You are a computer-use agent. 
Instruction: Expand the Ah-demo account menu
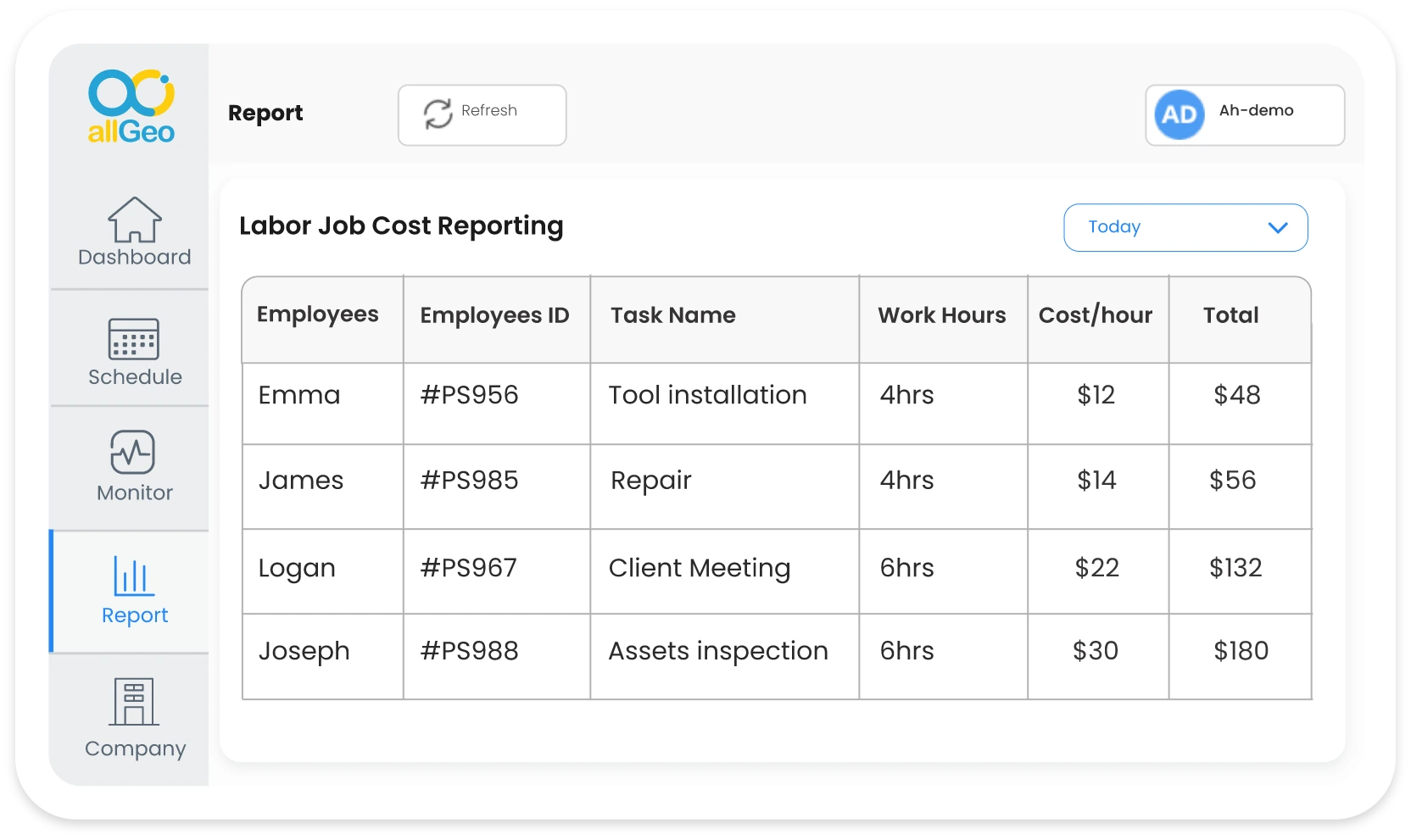click(x=1244, y=115)
